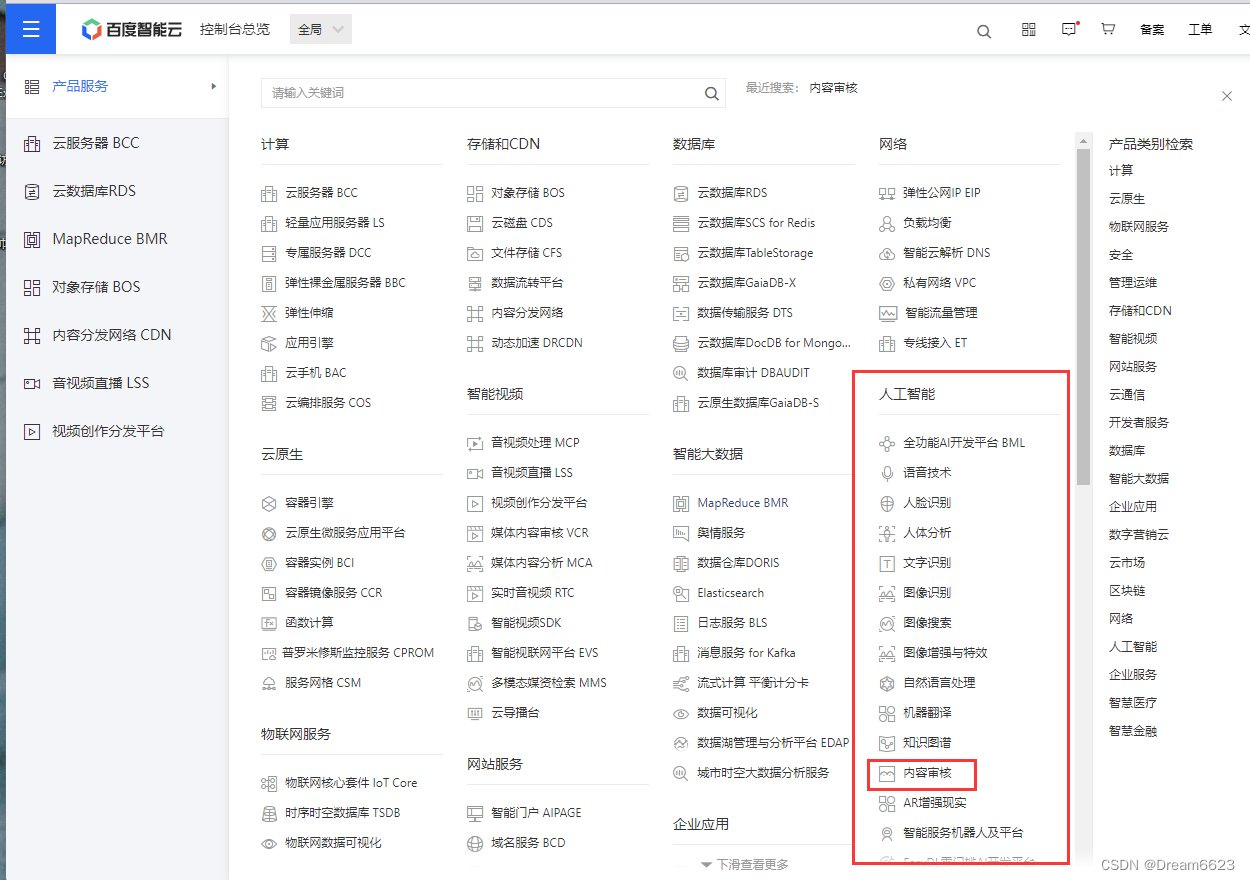Open 知识图谱 link
1250x880 pixels.
pos(927,743)
